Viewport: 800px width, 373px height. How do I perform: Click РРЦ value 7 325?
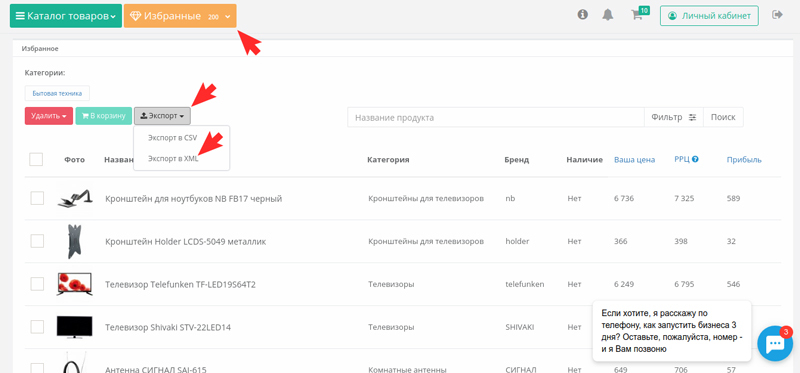tap(684, 198)
